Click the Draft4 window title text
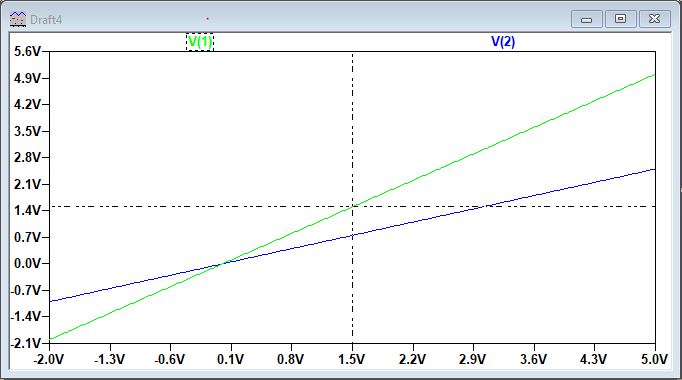This screenshot has width=682, height=380. [46, 20]
